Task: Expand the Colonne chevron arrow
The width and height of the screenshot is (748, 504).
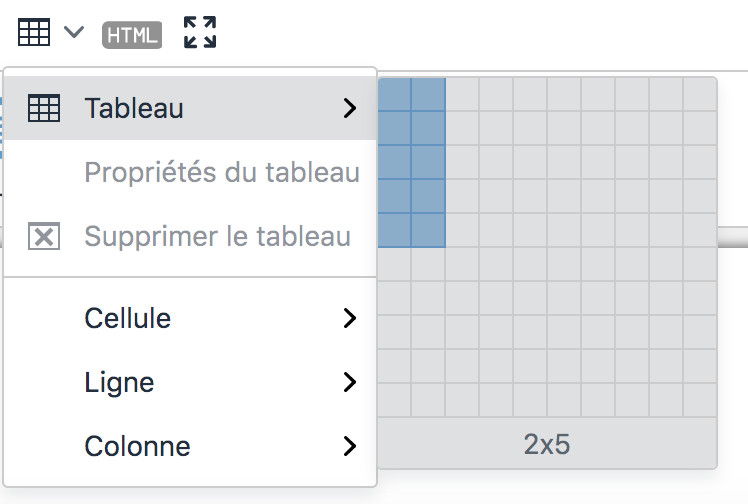Action: pyautogui.click(x=350, y=446)
